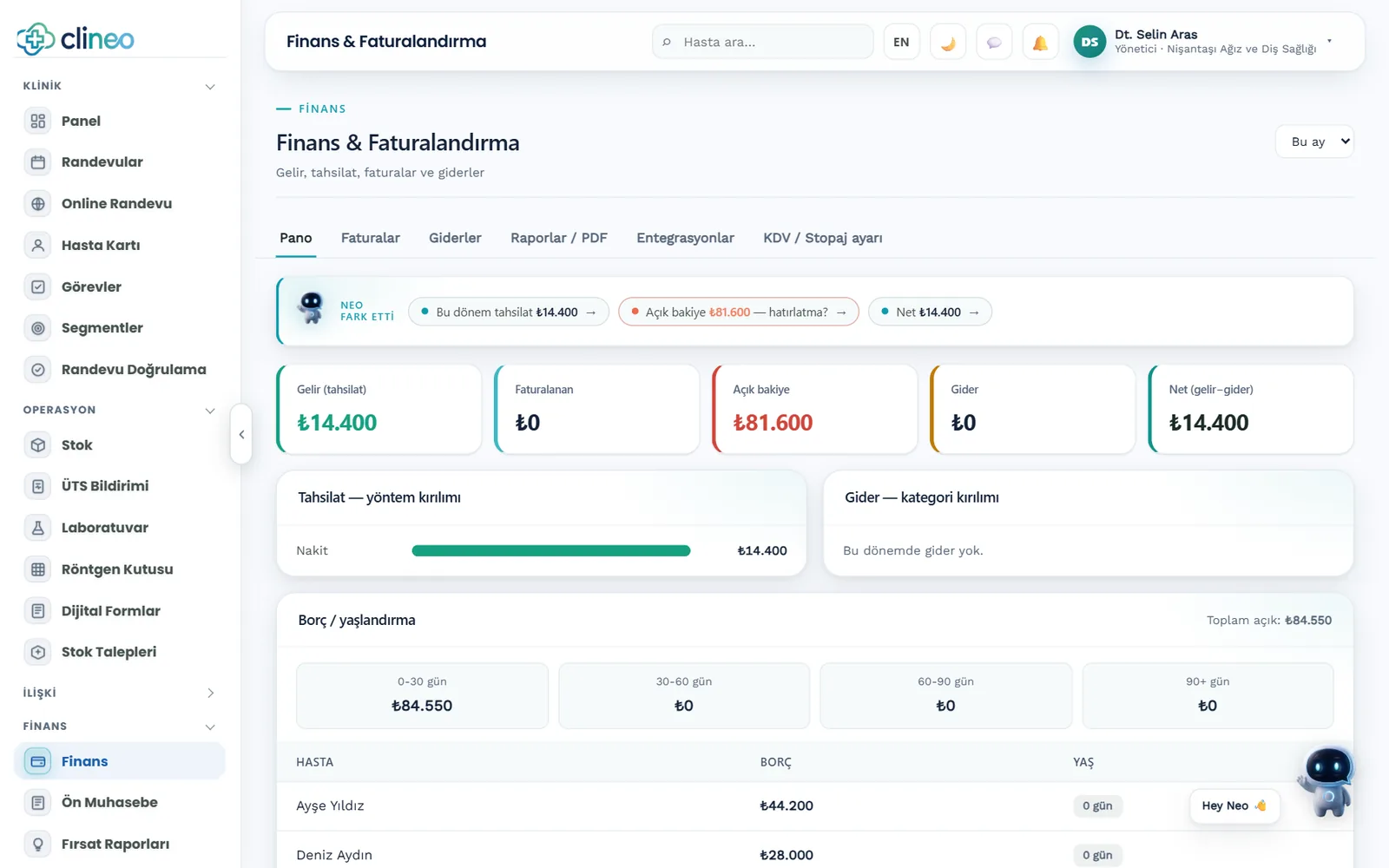Open the Röntgen Kutusu grid icon

pos(38,569)
